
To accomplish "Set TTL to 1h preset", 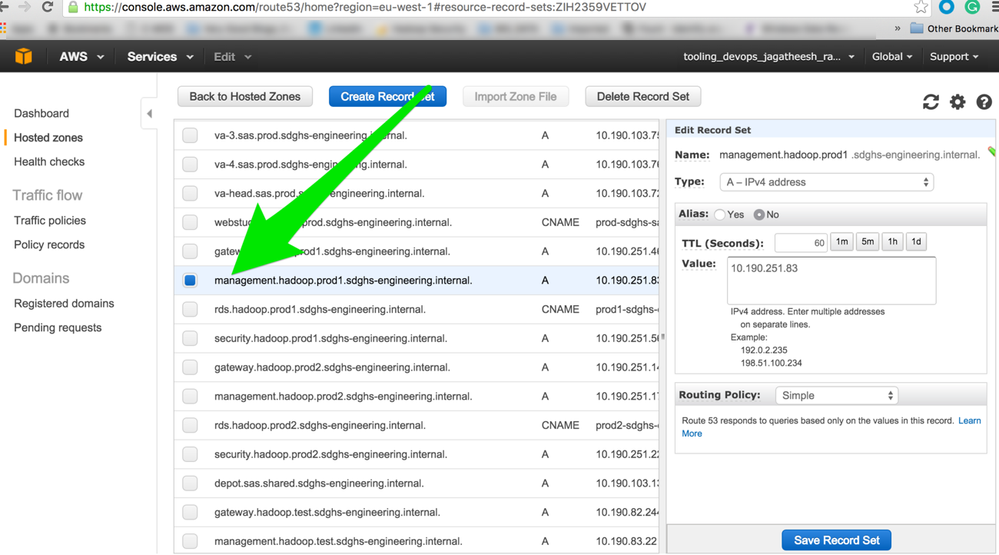I will [893, 242].
